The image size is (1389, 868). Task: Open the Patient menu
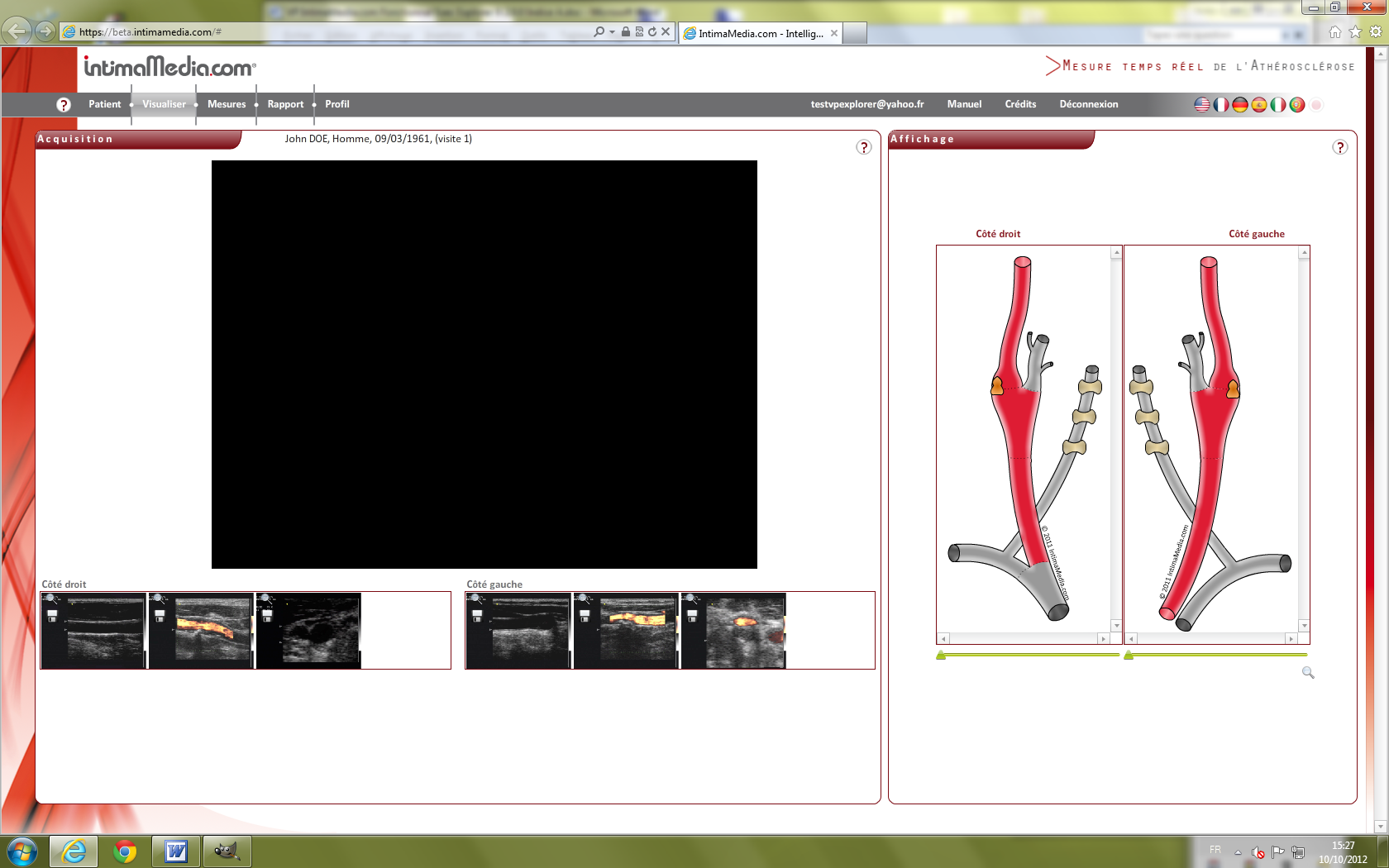pyautogui.click(x=105, y=104)
